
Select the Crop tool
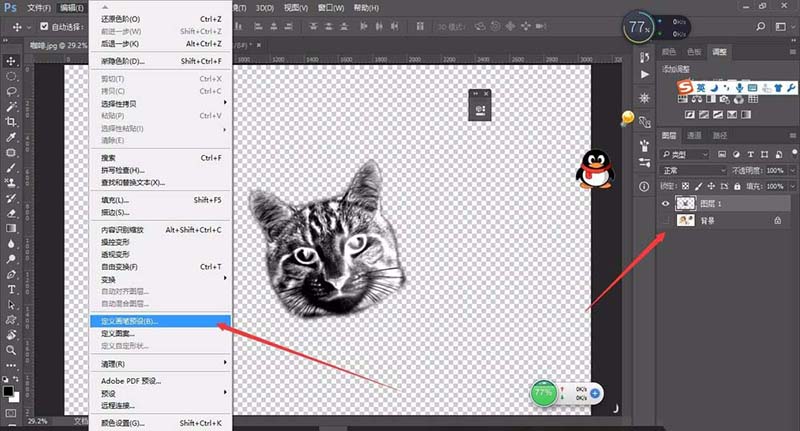11,122
